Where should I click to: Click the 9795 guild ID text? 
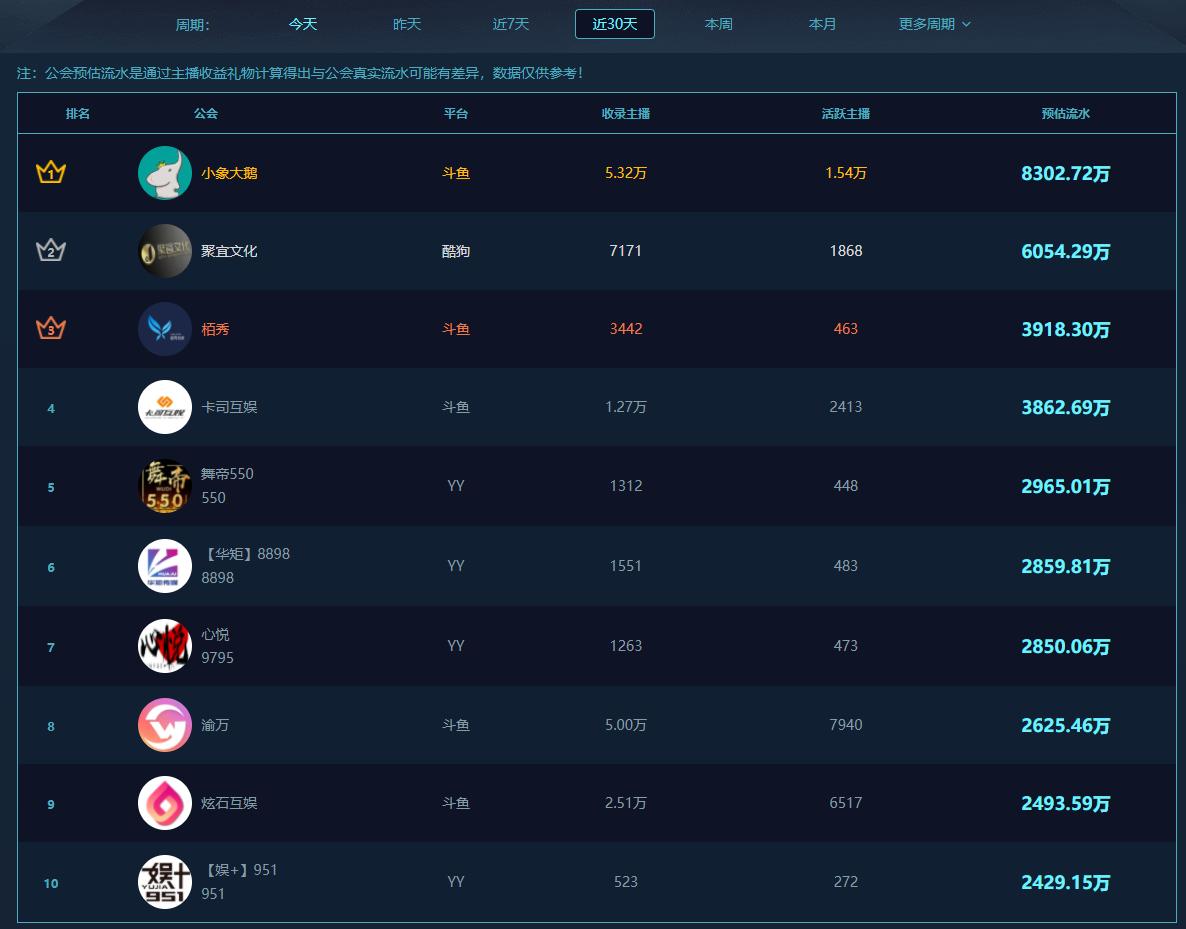tap(217, 658)
